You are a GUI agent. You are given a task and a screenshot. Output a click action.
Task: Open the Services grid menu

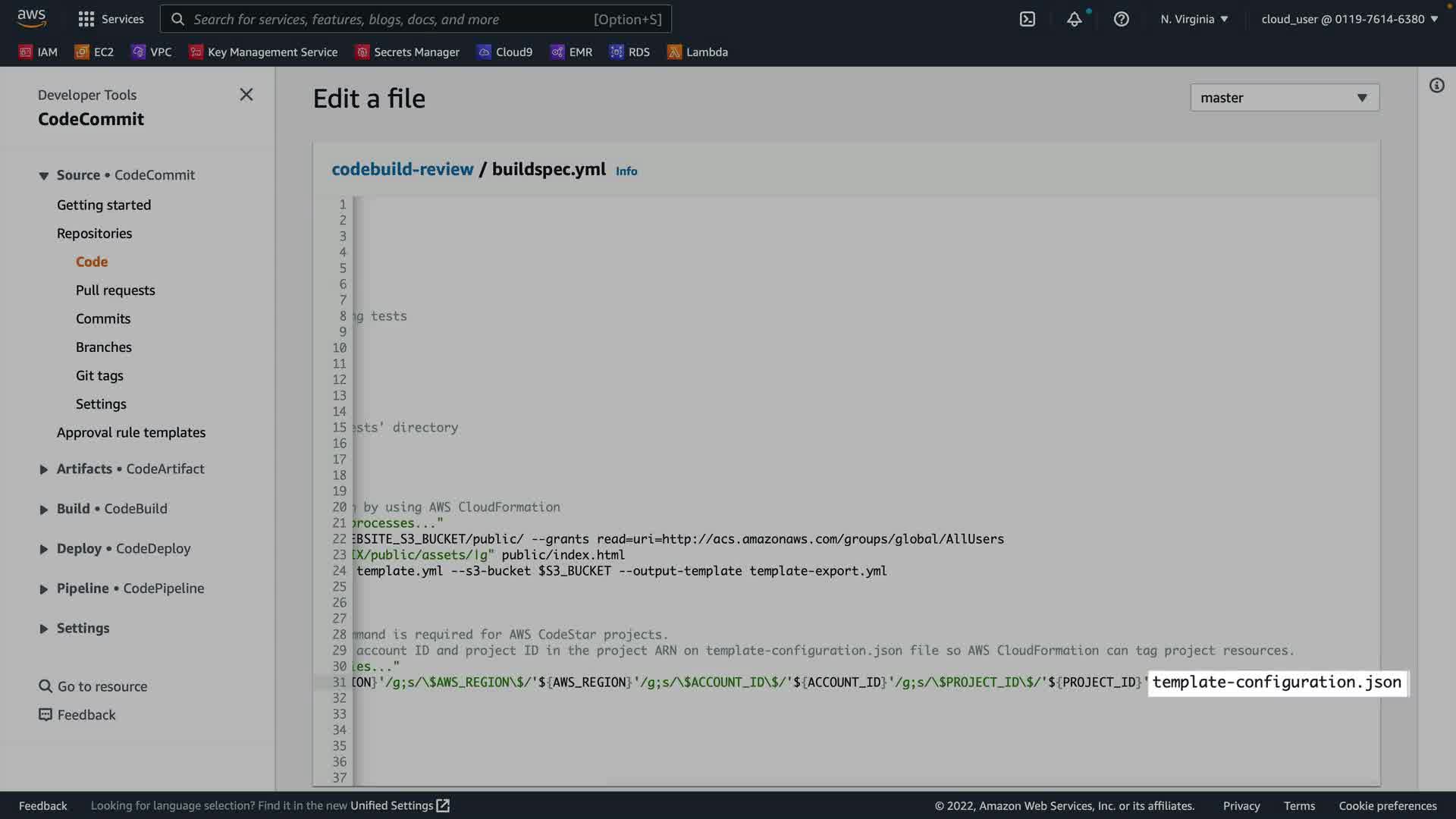point(111,19)
